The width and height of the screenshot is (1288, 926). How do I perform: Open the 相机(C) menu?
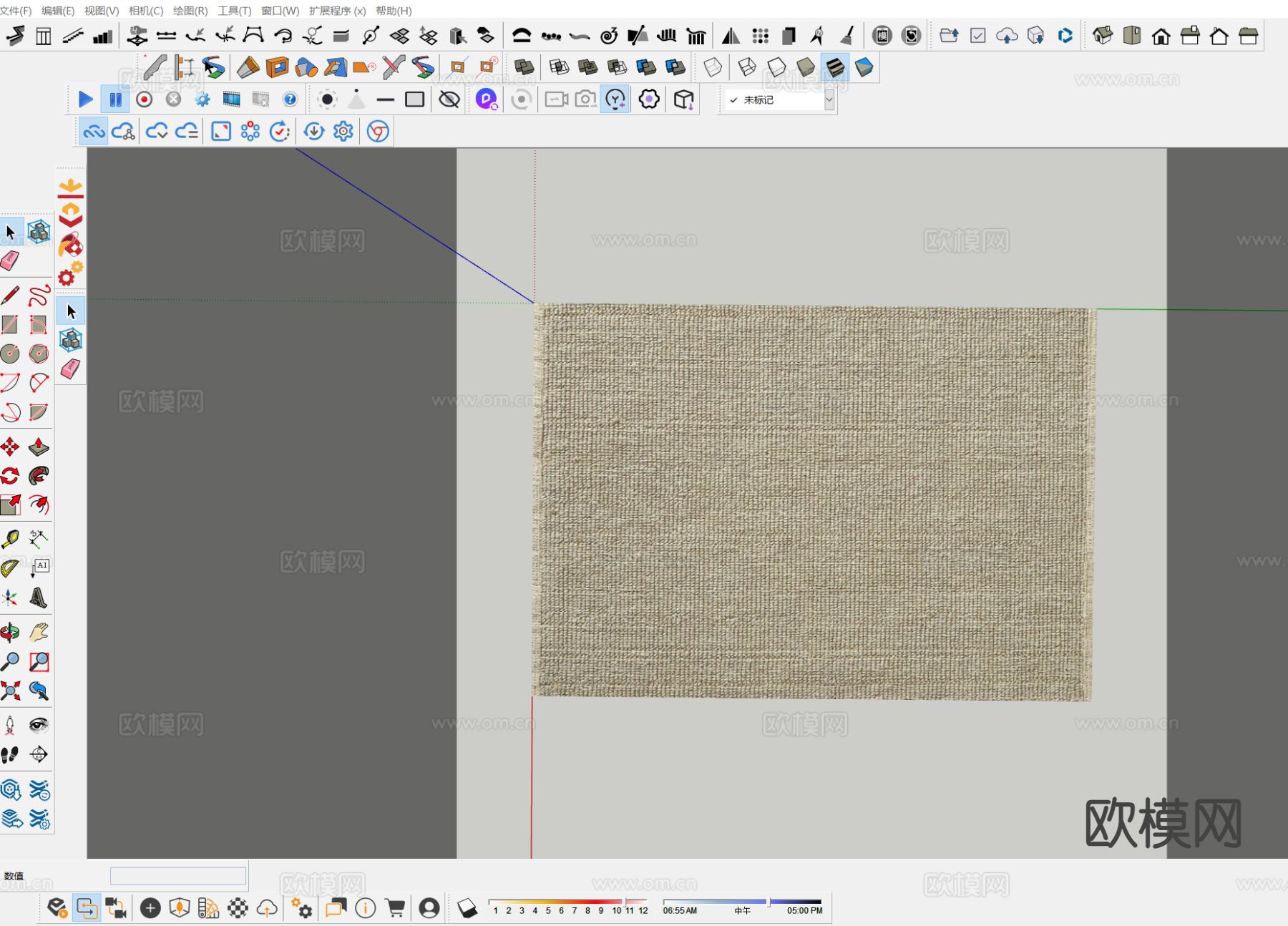[146, 11]
